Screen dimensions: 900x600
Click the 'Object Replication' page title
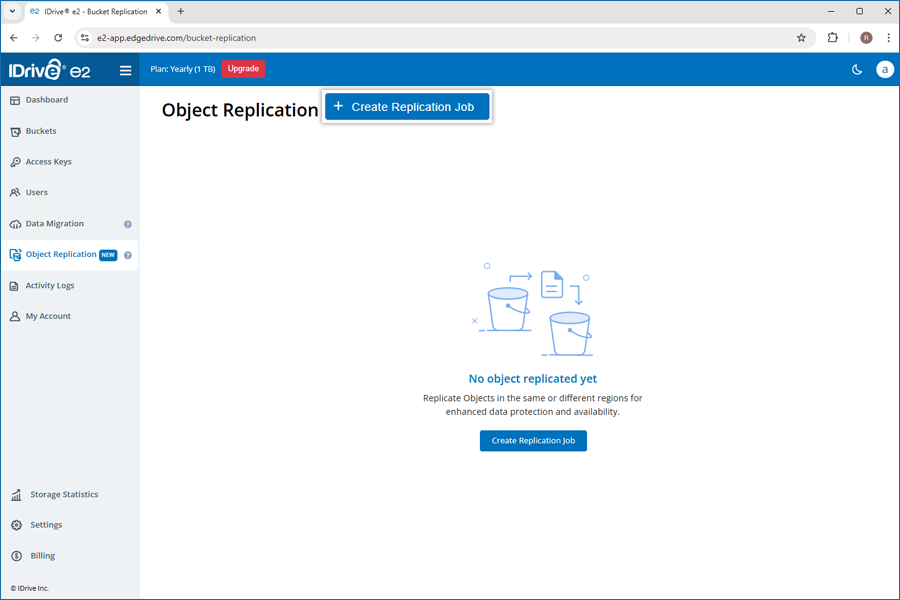[x=240, y=110]
